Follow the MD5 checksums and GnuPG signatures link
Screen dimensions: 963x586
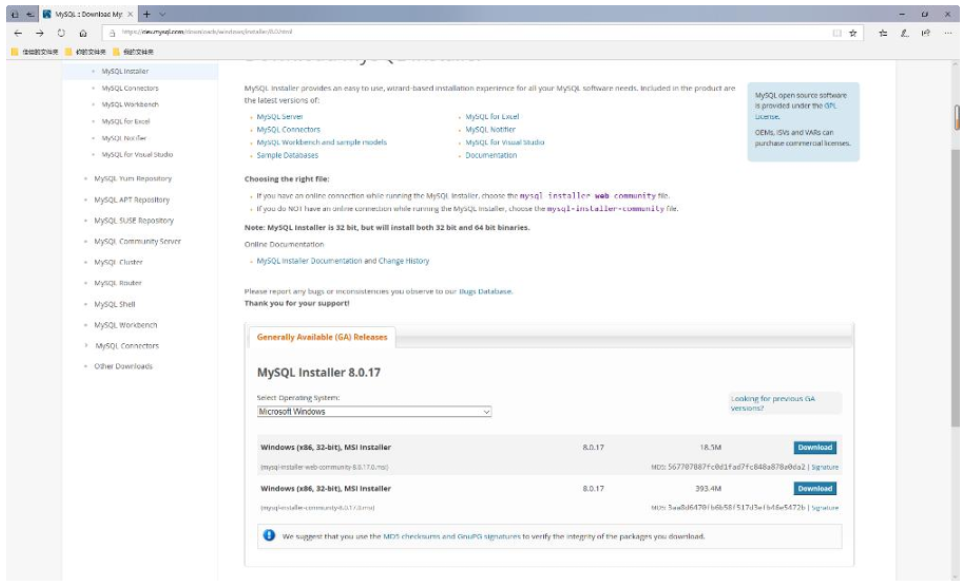point(451,537)
